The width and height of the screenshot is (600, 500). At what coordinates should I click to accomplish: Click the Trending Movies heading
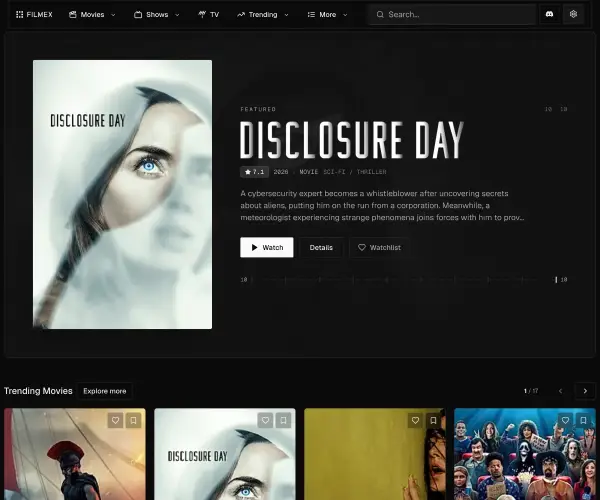click(x=38, y=391)
